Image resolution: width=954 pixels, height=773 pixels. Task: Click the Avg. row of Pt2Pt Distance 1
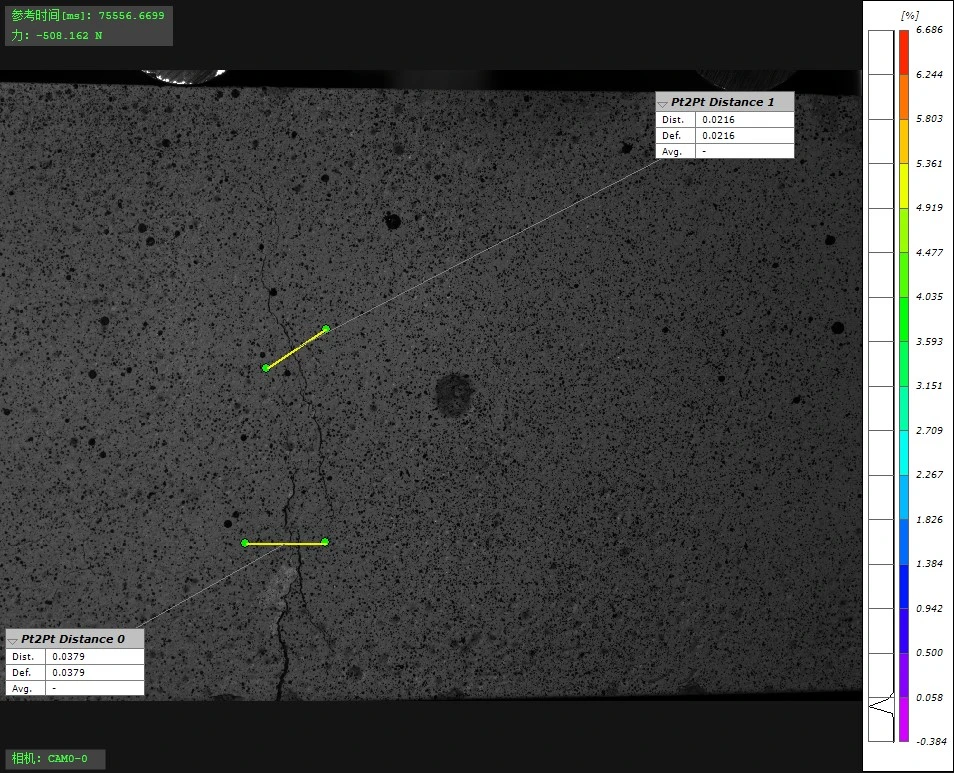click(x=724, y=151)
